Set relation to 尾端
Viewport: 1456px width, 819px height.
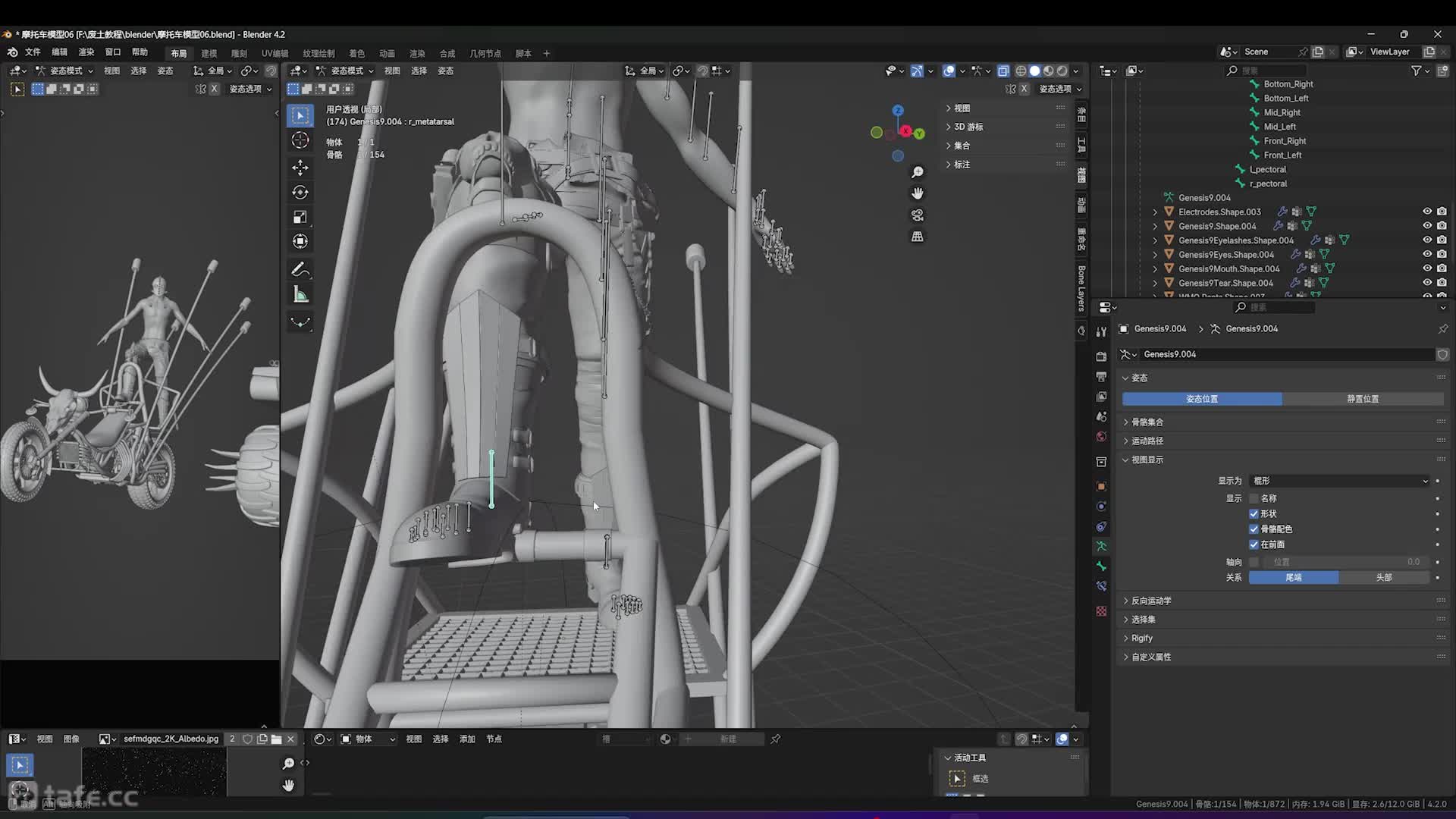1294,577
